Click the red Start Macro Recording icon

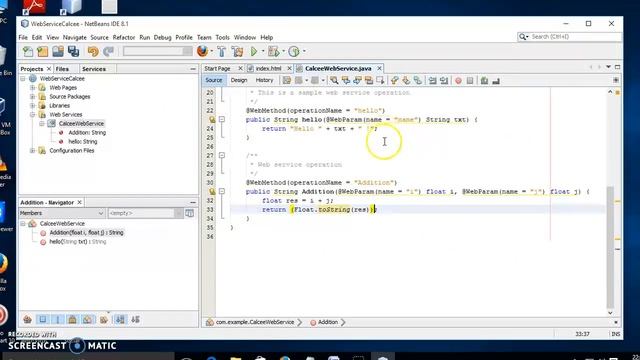[458, 81]
